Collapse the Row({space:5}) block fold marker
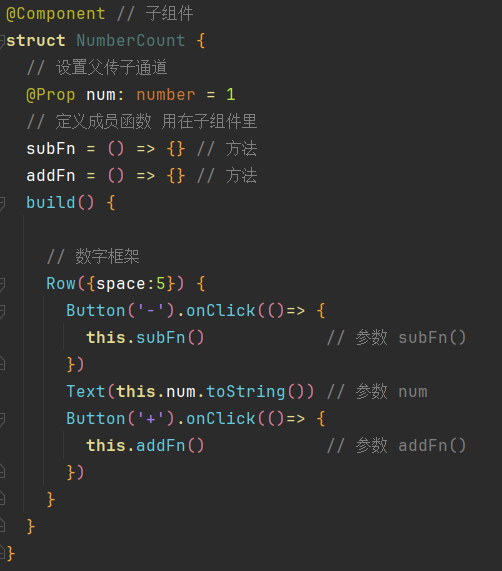Viewport: 502px width, 571px height. (x=1, y=284)
